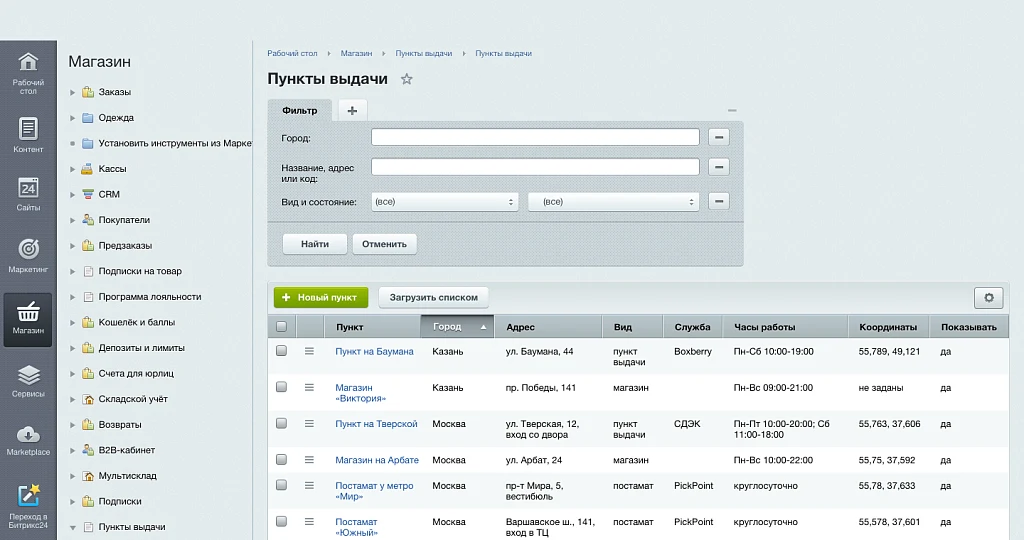Sort table by Город column header
Screen dimensions: 1024x540
(x=457, y=326)
